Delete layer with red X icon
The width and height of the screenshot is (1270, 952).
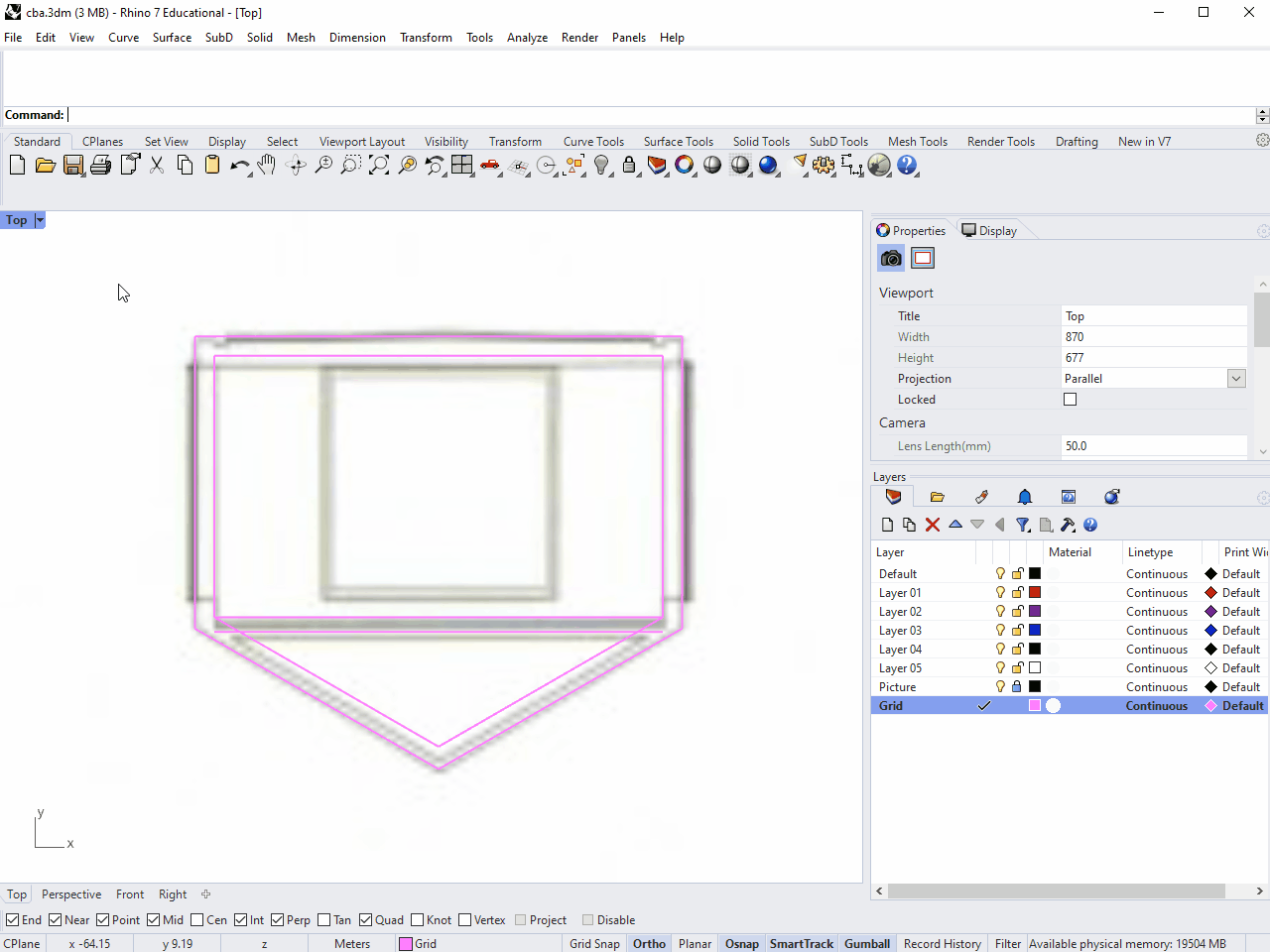[933, 525]
